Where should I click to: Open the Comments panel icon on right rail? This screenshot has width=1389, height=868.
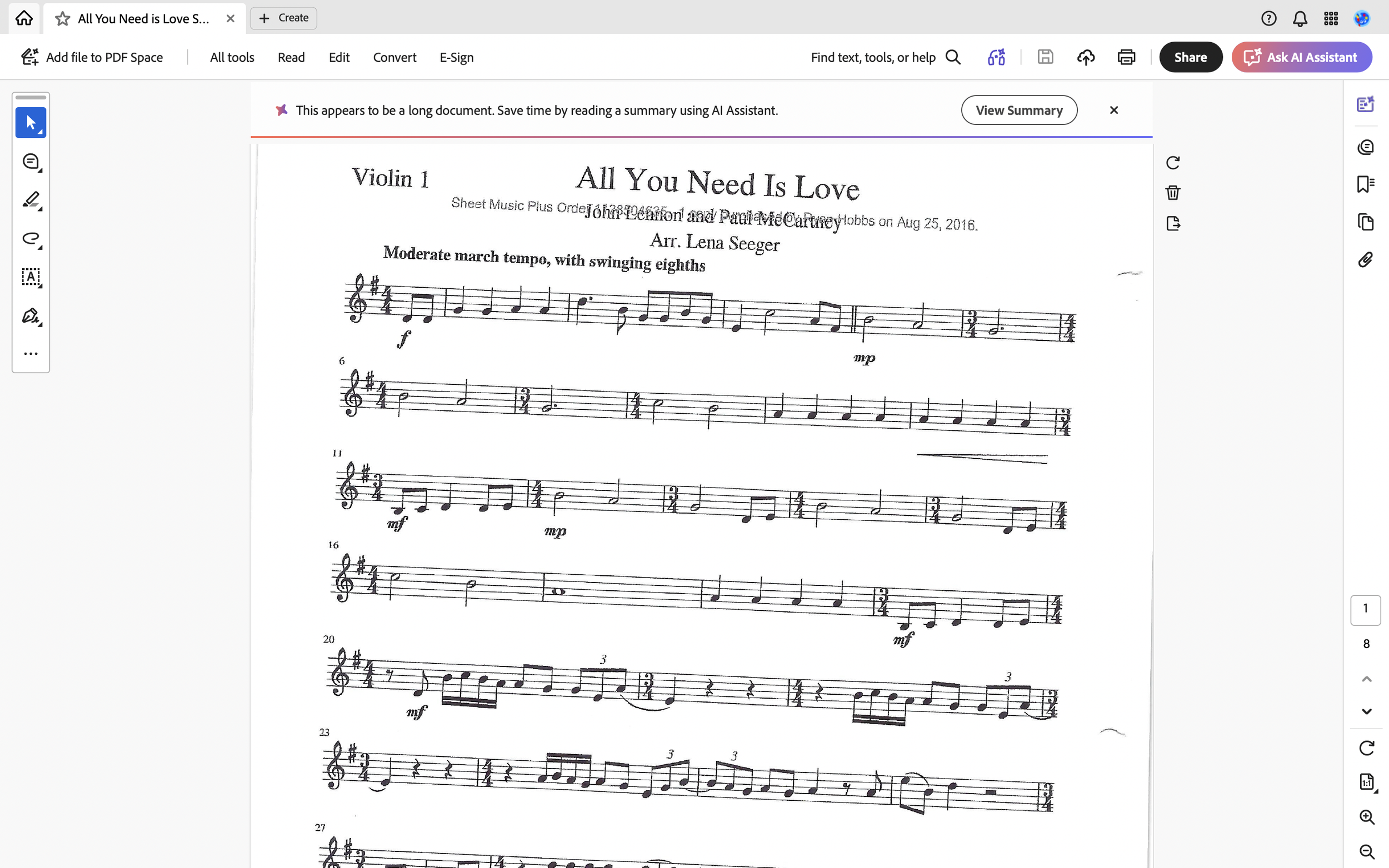[x=1365, y=148]
